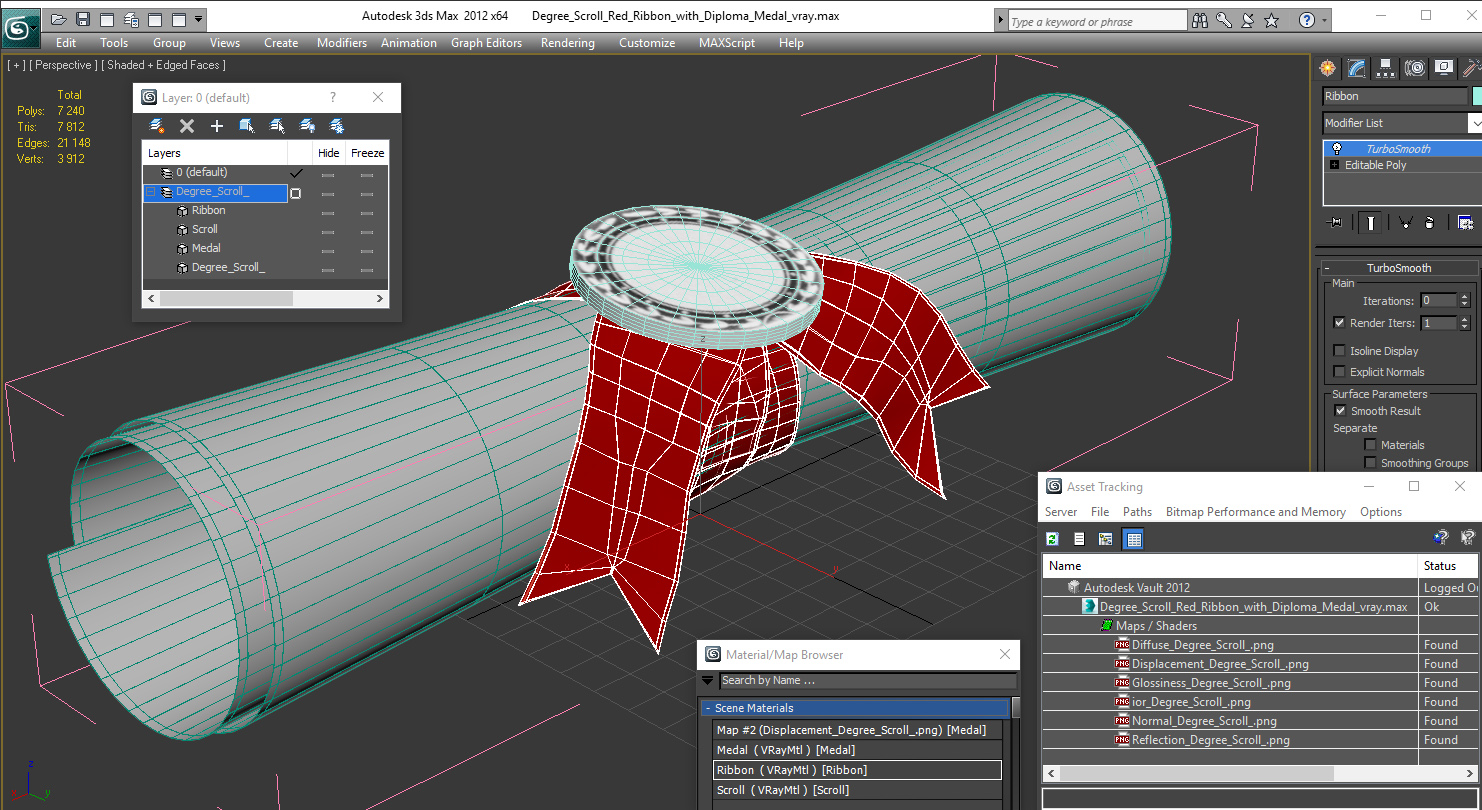Click Hide column header in Layer dialog
Viewport: 1482px width, 810px height.
tap(328, 153)
